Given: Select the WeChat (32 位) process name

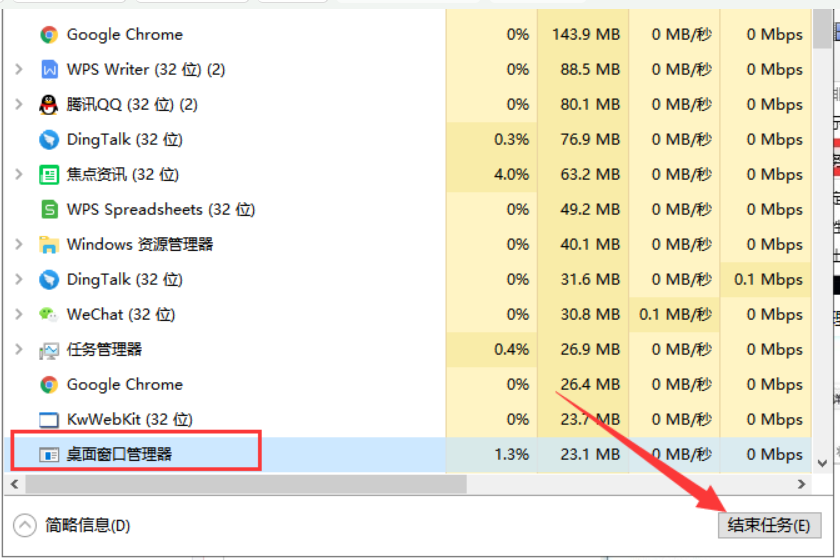Looking at the screenshot, I should click(121, 315).
